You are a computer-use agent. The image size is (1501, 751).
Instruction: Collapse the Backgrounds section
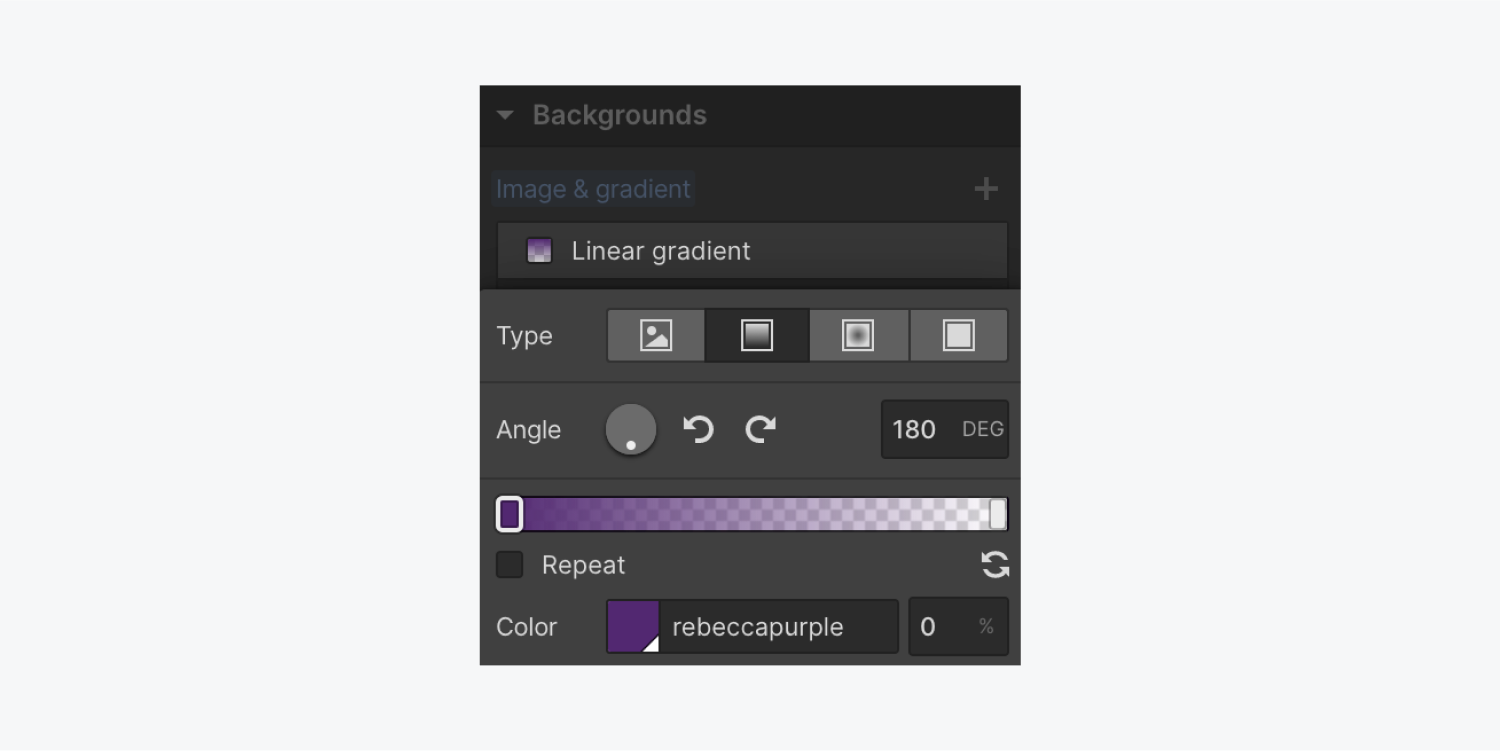pyautogui.click(x=506, y=114)
